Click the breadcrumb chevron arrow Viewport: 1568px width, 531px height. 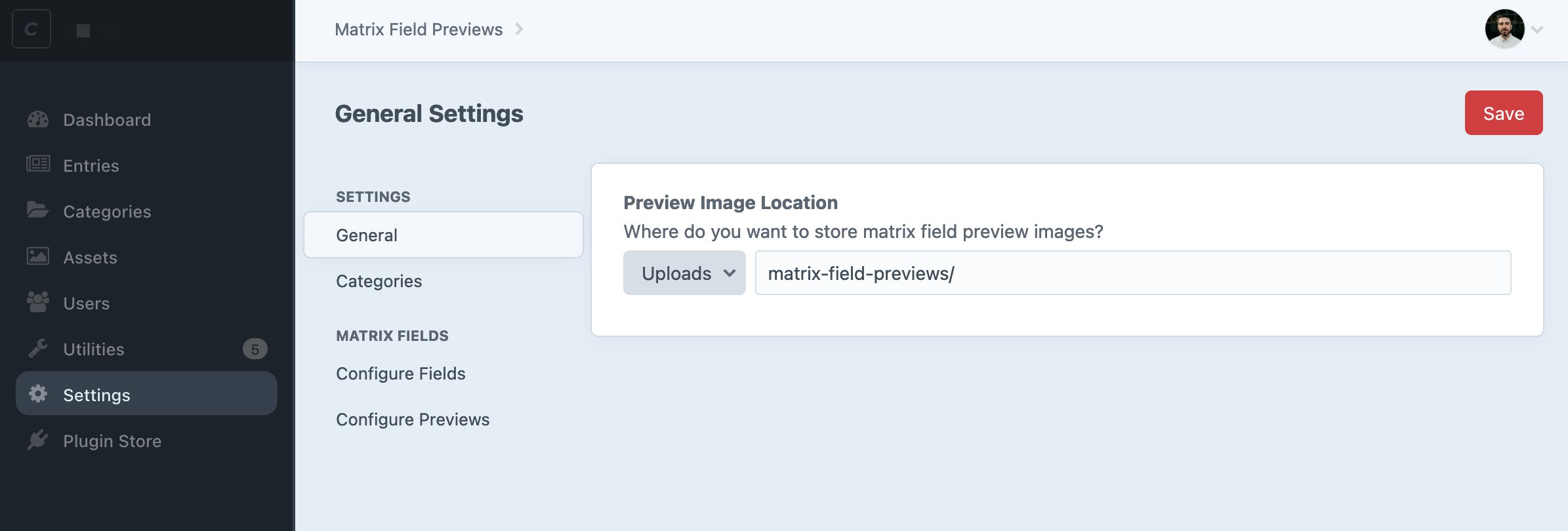(519, 29)
